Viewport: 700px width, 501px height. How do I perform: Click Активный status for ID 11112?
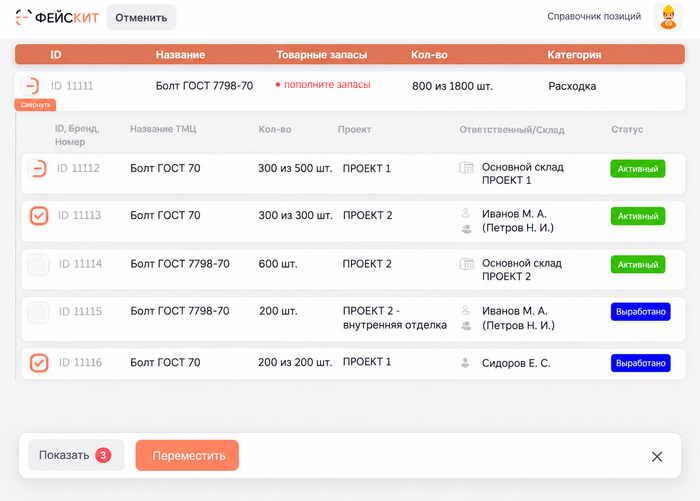638,169
